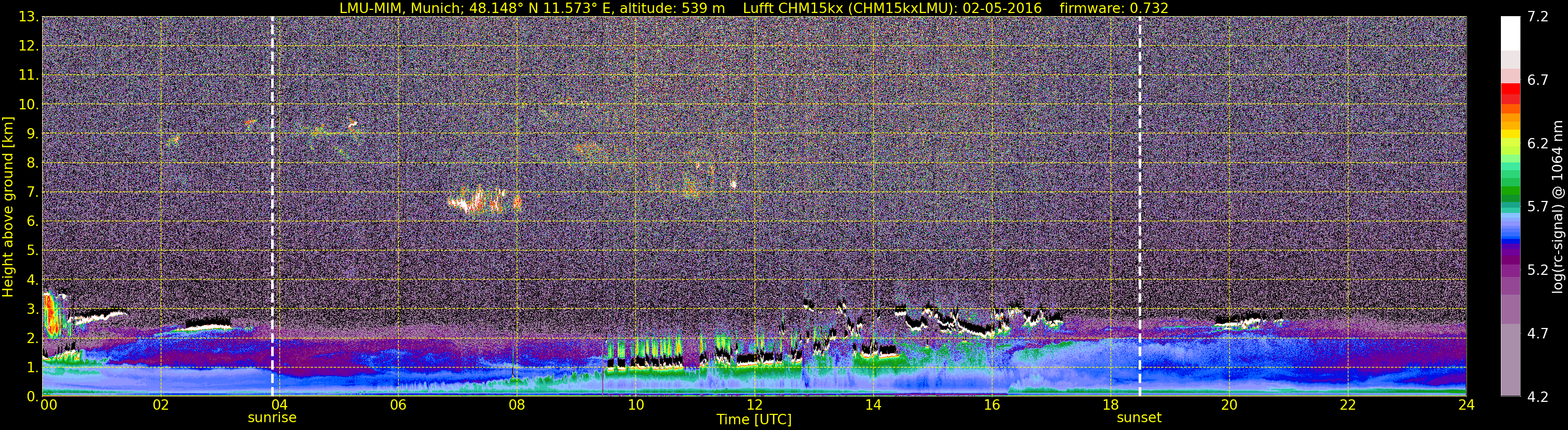Image resolution: width=1568 pixels, height=430 pixels.
Task: Click the "log(rc-signal) @ 1064 nm" colorbar label
Action: tap(1558, 207)
